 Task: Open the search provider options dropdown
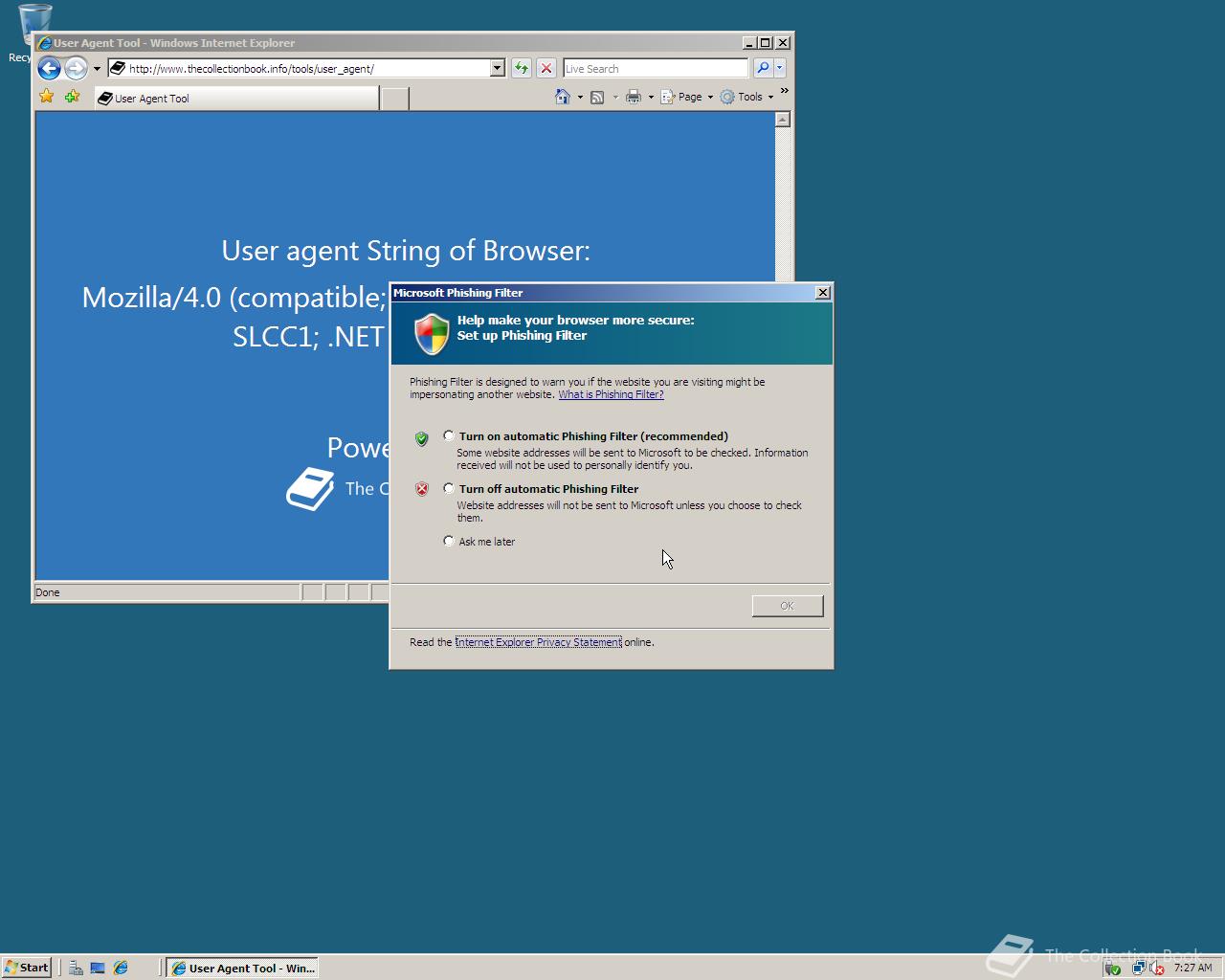click(x=780, y=68)
